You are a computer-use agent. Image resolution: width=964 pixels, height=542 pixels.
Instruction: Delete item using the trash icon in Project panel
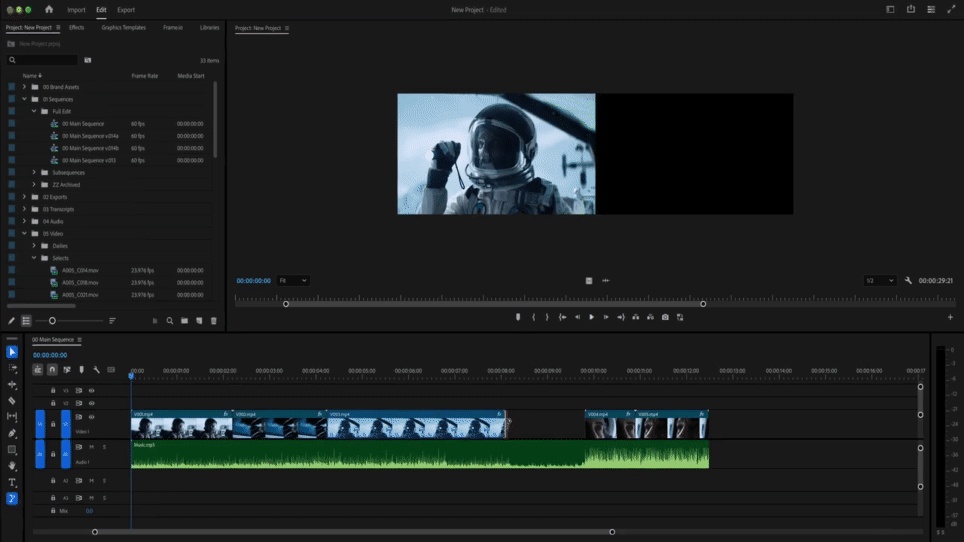click(x=213, y=321)
